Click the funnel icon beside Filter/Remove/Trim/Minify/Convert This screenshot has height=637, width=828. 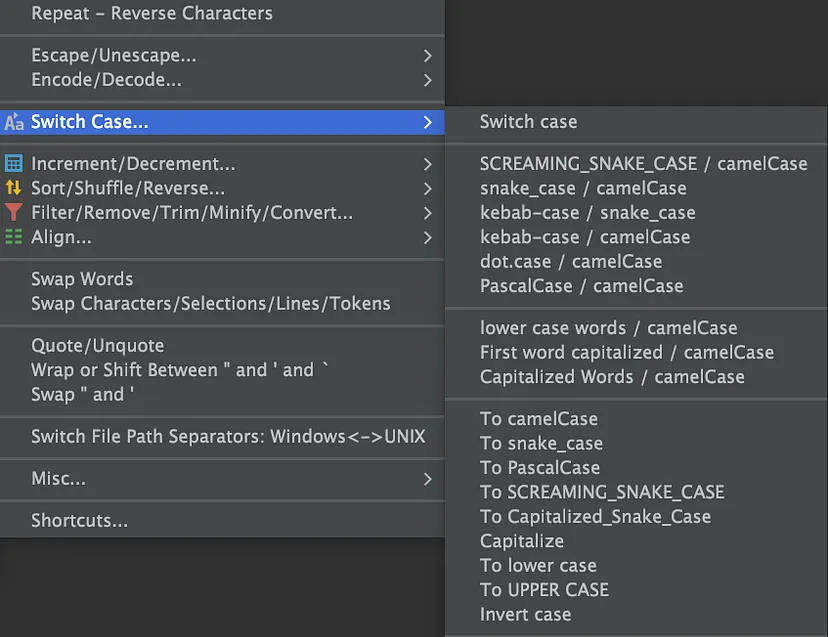[x=14, y=212]
